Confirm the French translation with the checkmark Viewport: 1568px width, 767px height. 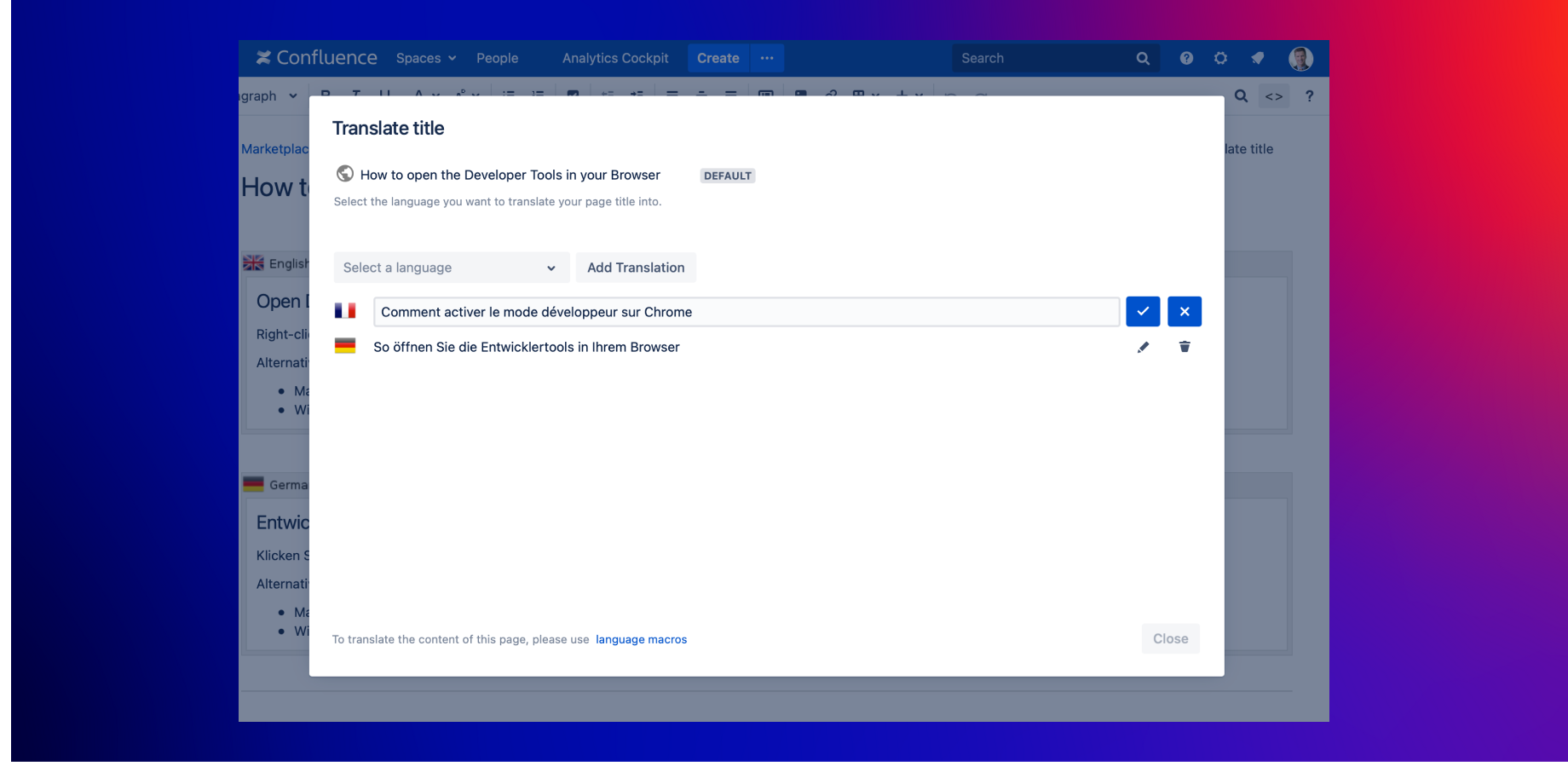1143,312
